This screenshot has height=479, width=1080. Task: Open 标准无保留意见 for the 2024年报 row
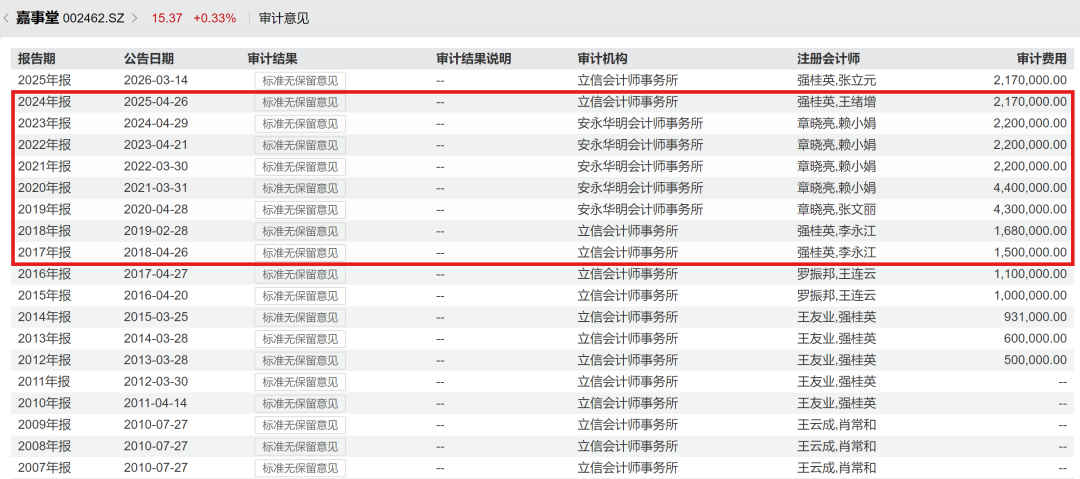click(x=300, y=102)
